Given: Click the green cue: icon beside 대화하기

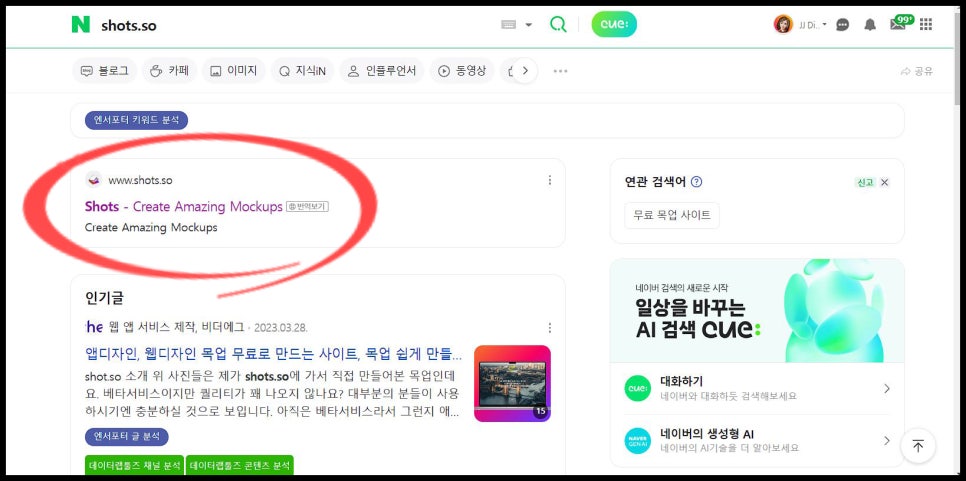Looking at the screenshot, I should (637, 389).
